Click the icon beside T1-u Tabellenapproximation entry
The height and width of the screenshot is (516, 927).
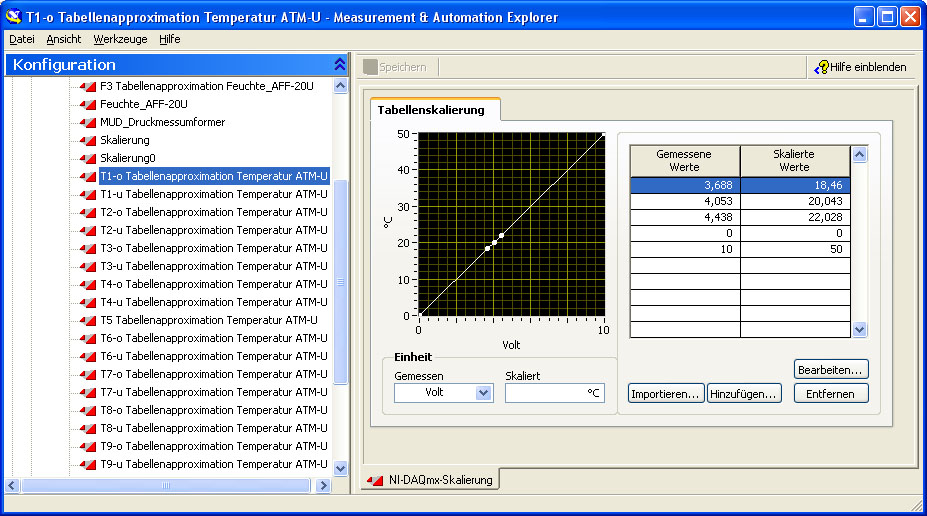point(87,195)
